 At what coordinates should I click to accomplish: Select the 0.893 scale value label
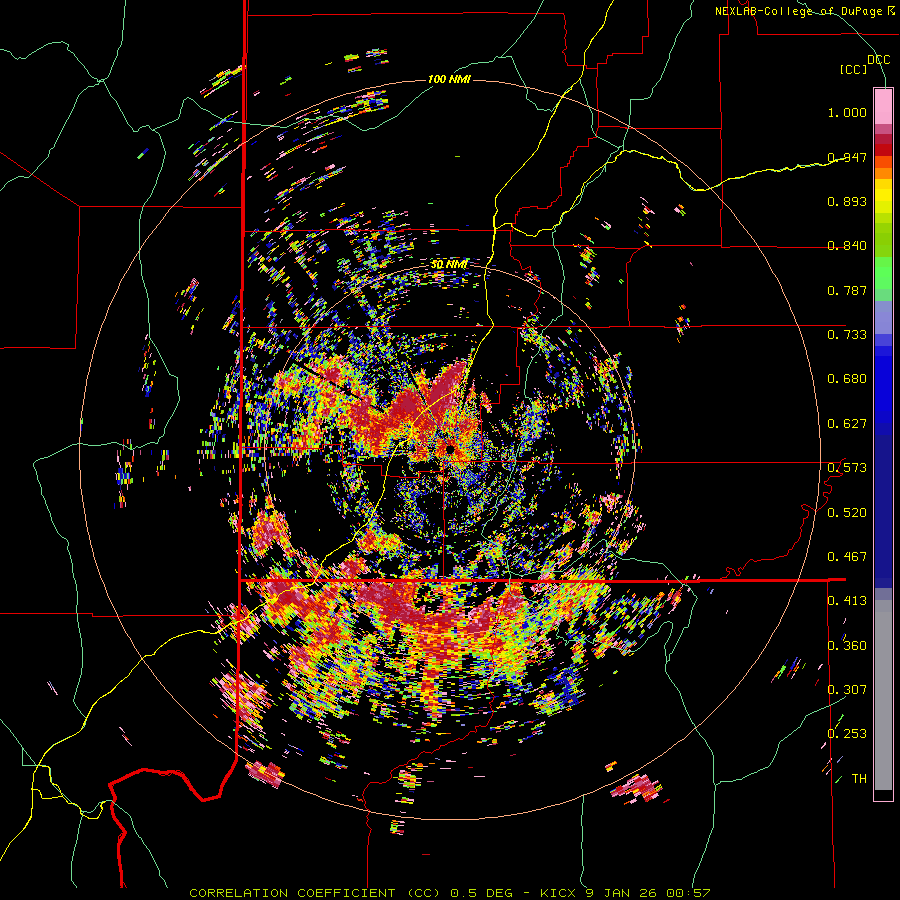point(847,201)
